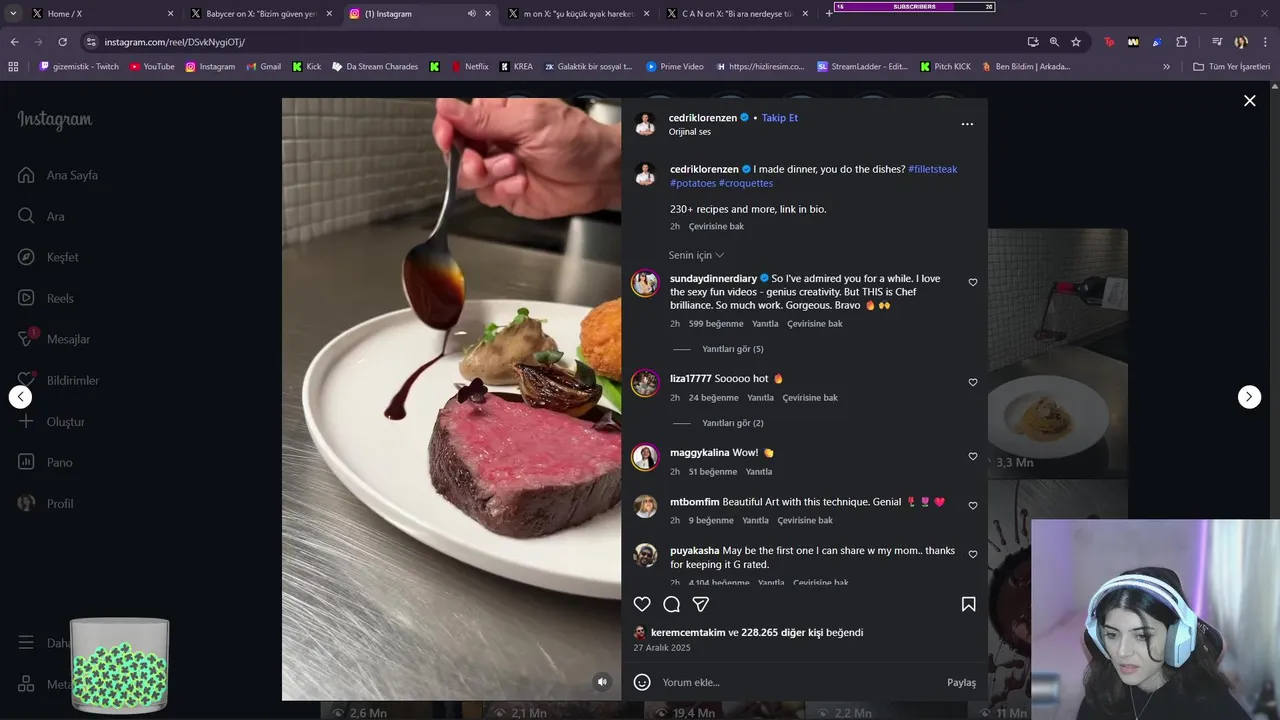Expand "Yanıtları gör (5)" replies
This screenshot has height=720, width=1280.
coord(733,349)
